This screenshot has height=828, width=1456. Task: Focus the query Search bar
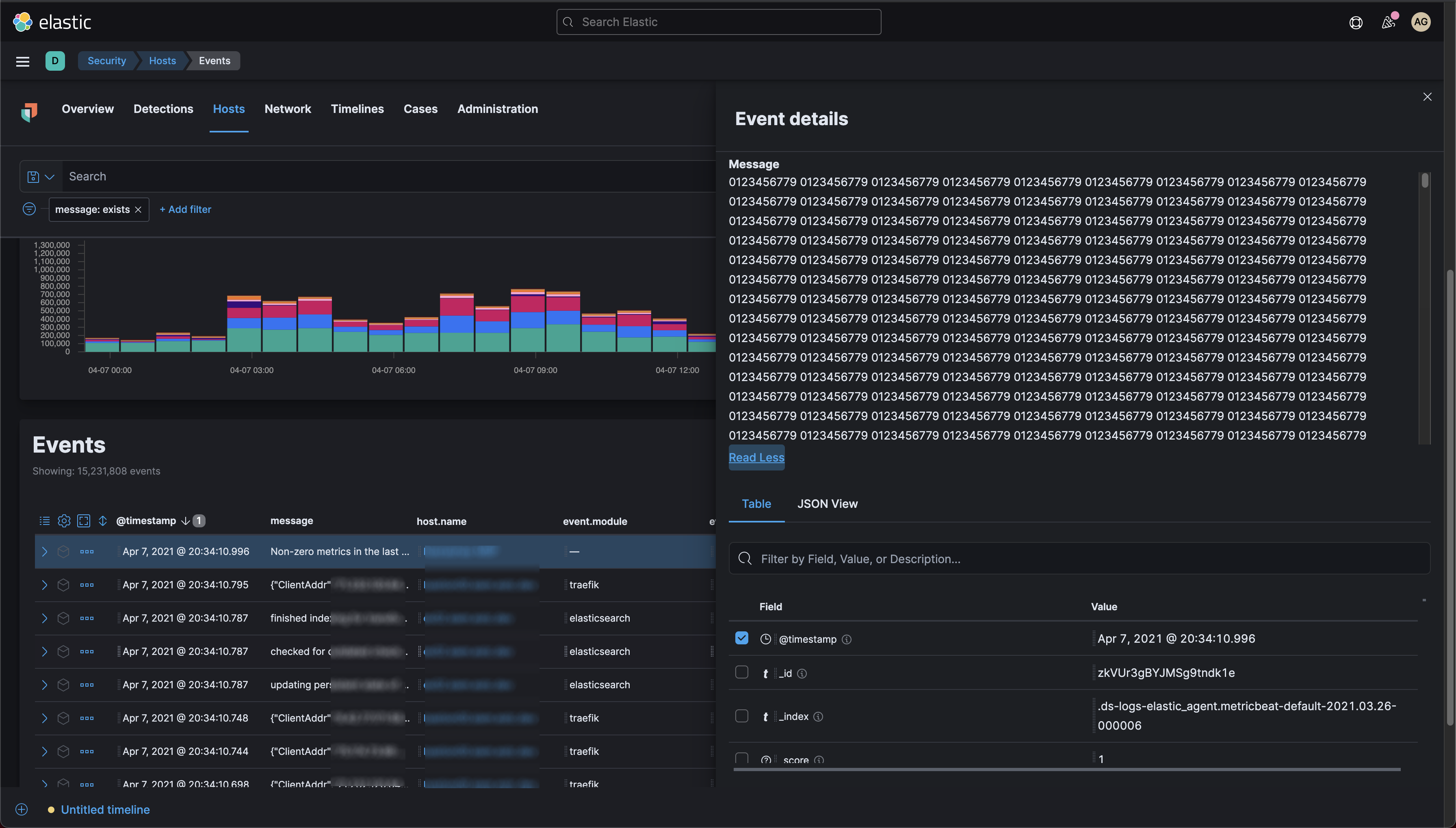[389, 177]
